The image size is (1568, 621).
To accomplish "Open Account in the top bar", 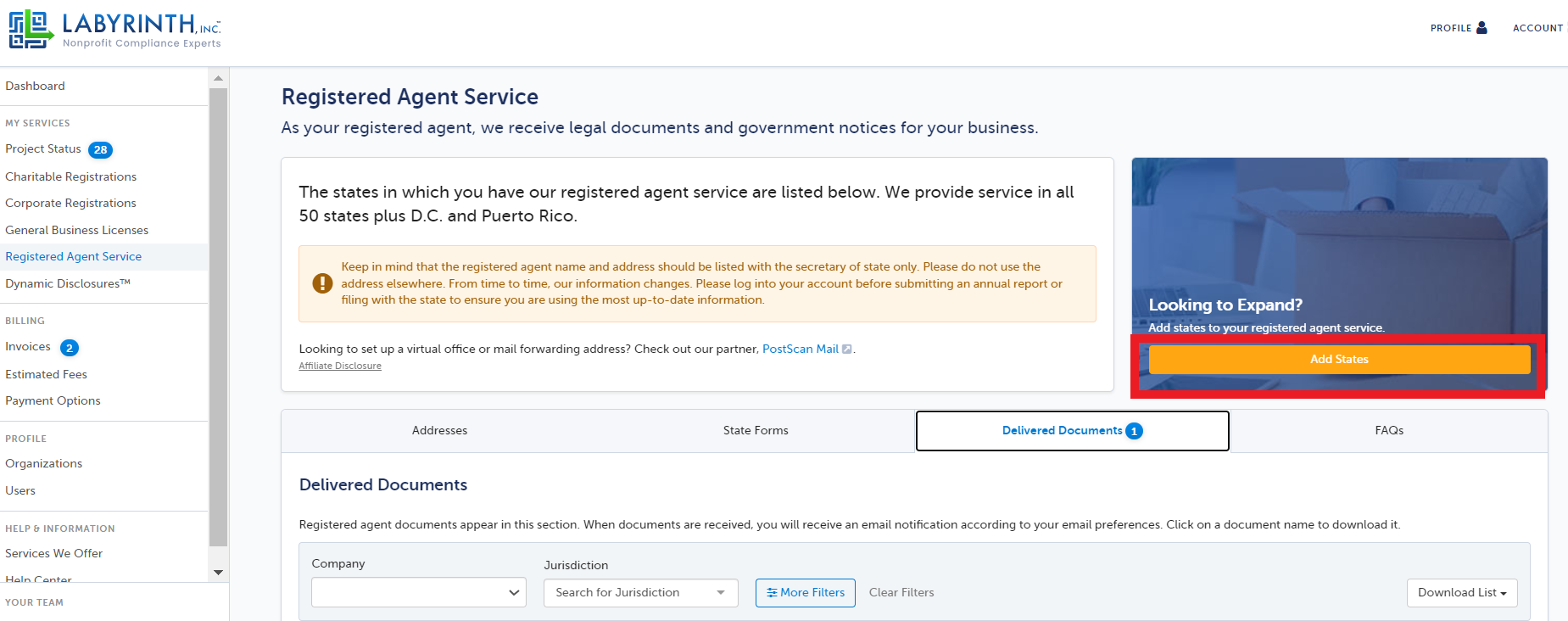I will point(1537,28).
